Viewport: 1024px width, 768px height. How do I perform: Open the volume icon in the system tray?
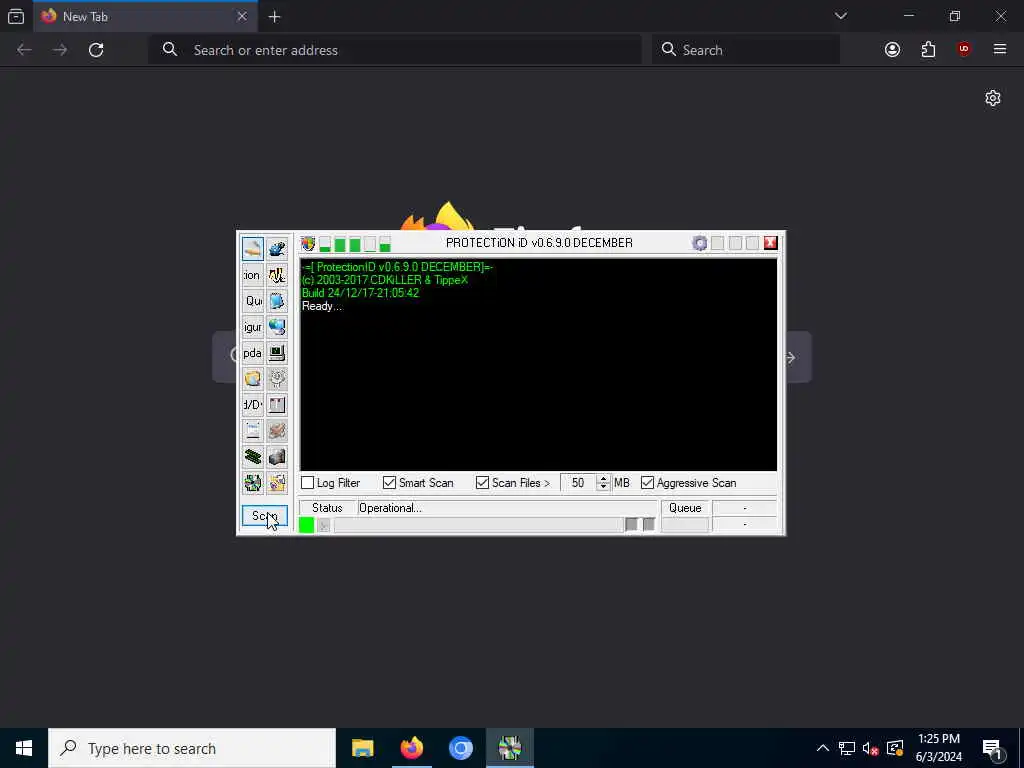click(x=870, y=748)
